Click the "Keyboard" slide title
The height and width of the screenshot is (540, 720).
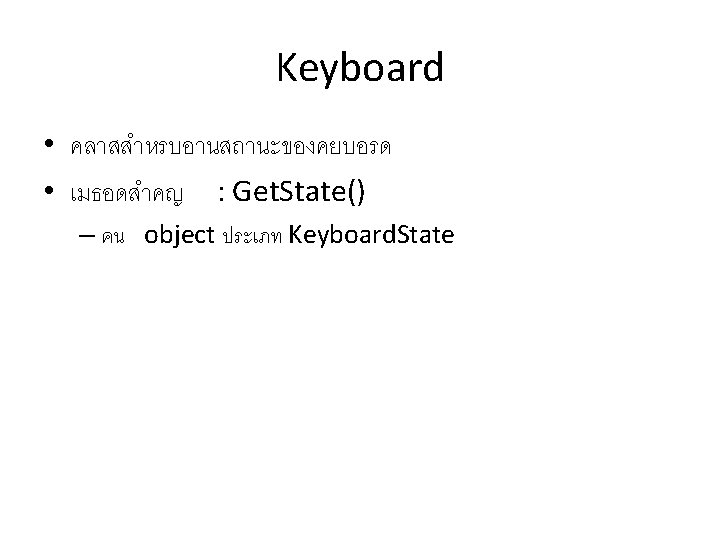359,70
